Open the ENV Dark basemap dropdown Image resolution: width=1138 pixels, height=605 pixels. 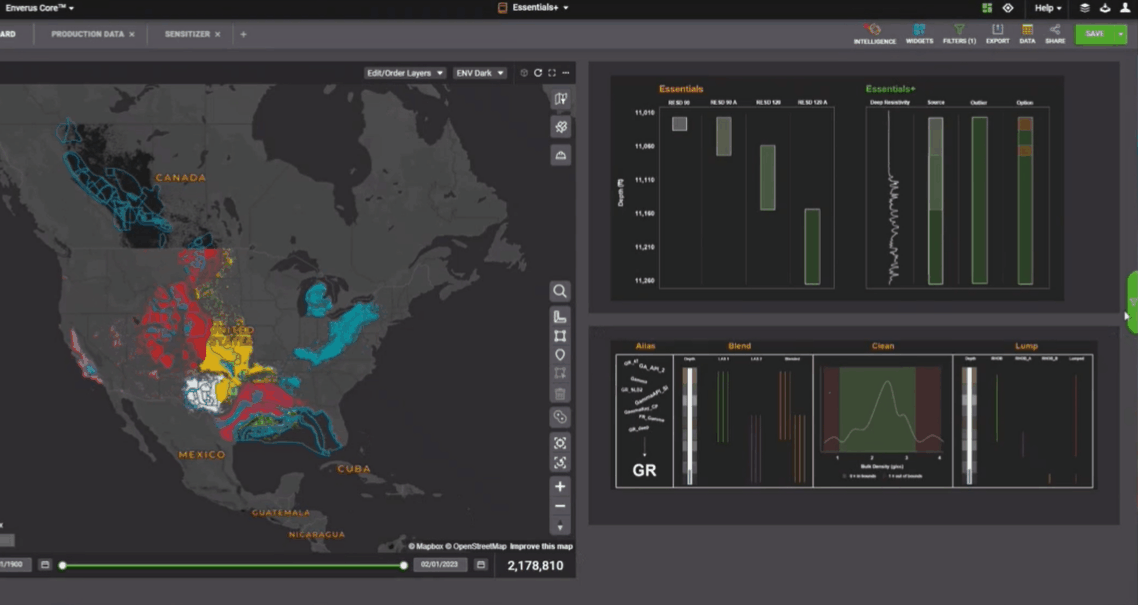tap(479, 73)
